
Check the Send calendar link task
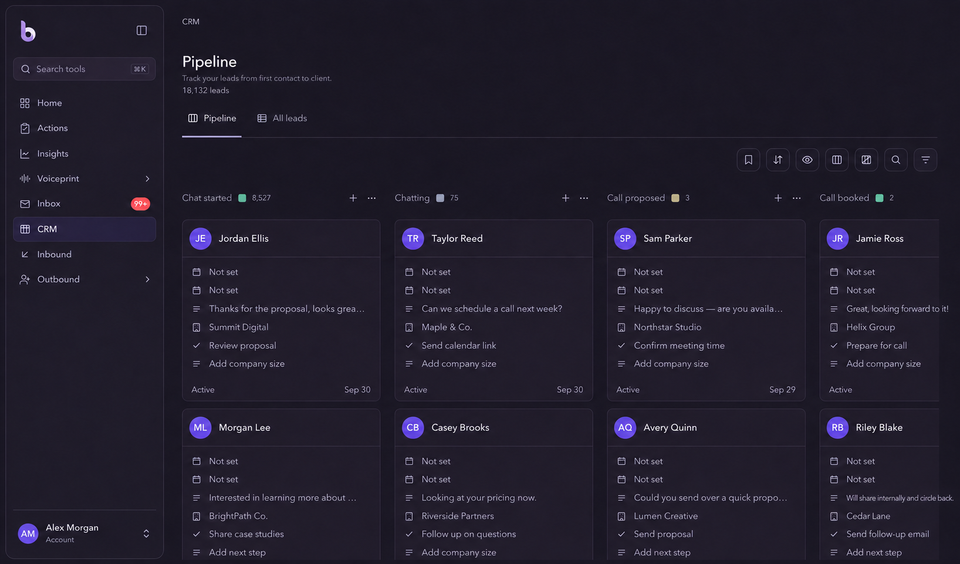click(409, 345)
